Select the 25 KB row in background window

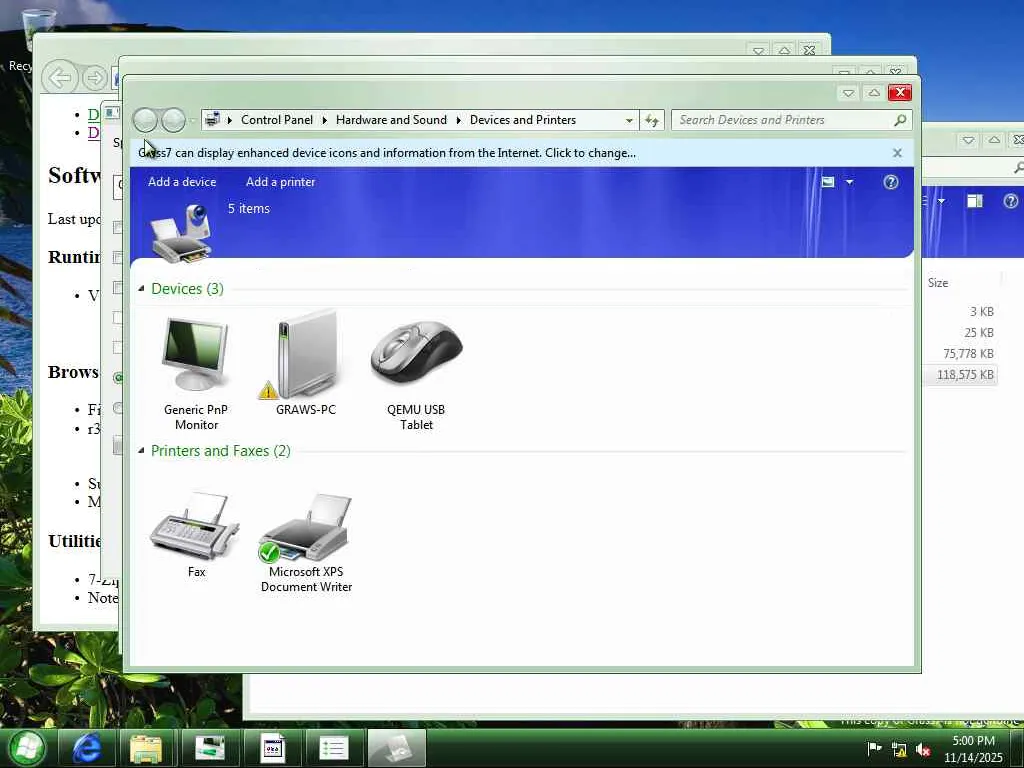click(960, 332)
